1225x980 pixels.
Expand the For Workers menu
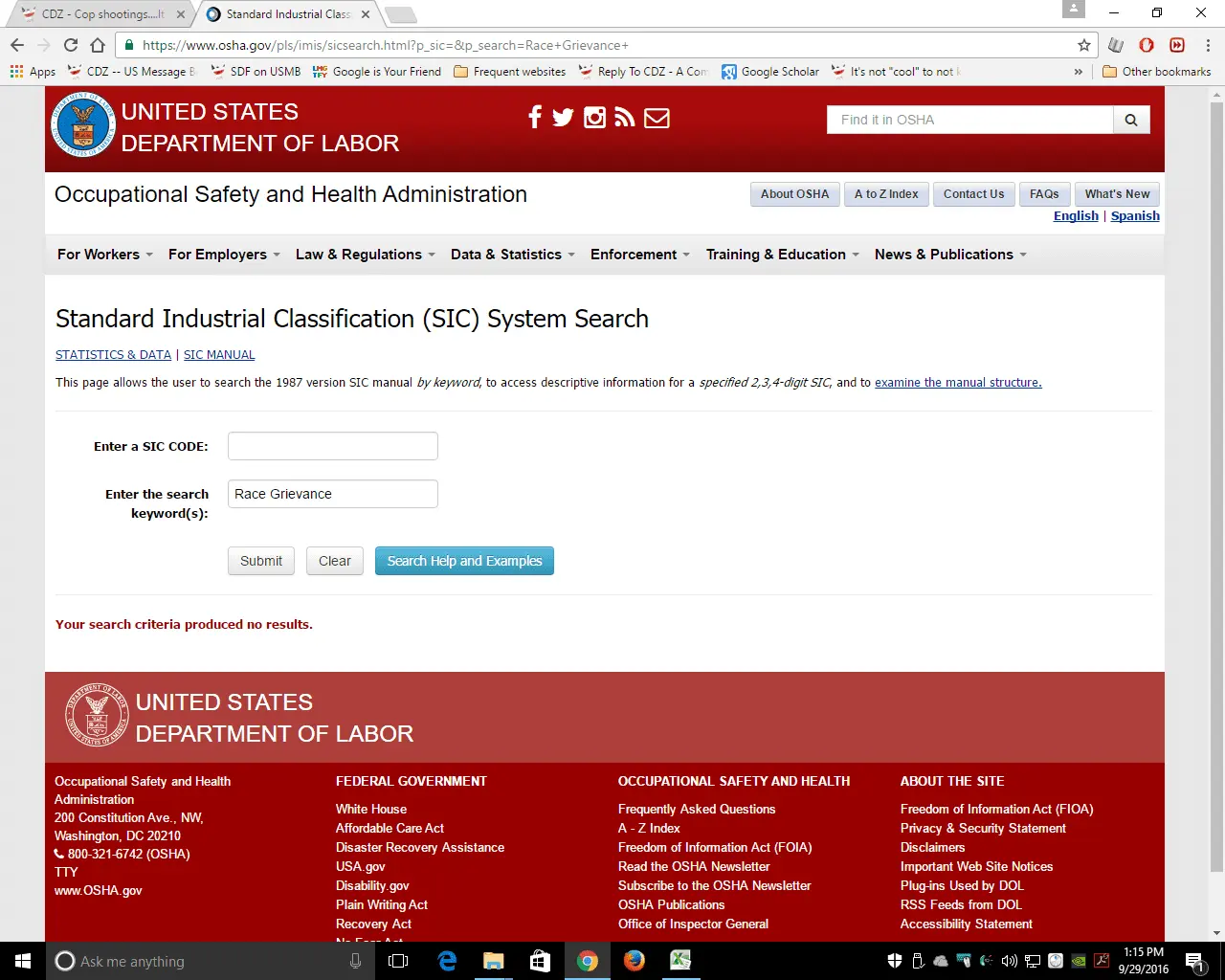(104, 255)
